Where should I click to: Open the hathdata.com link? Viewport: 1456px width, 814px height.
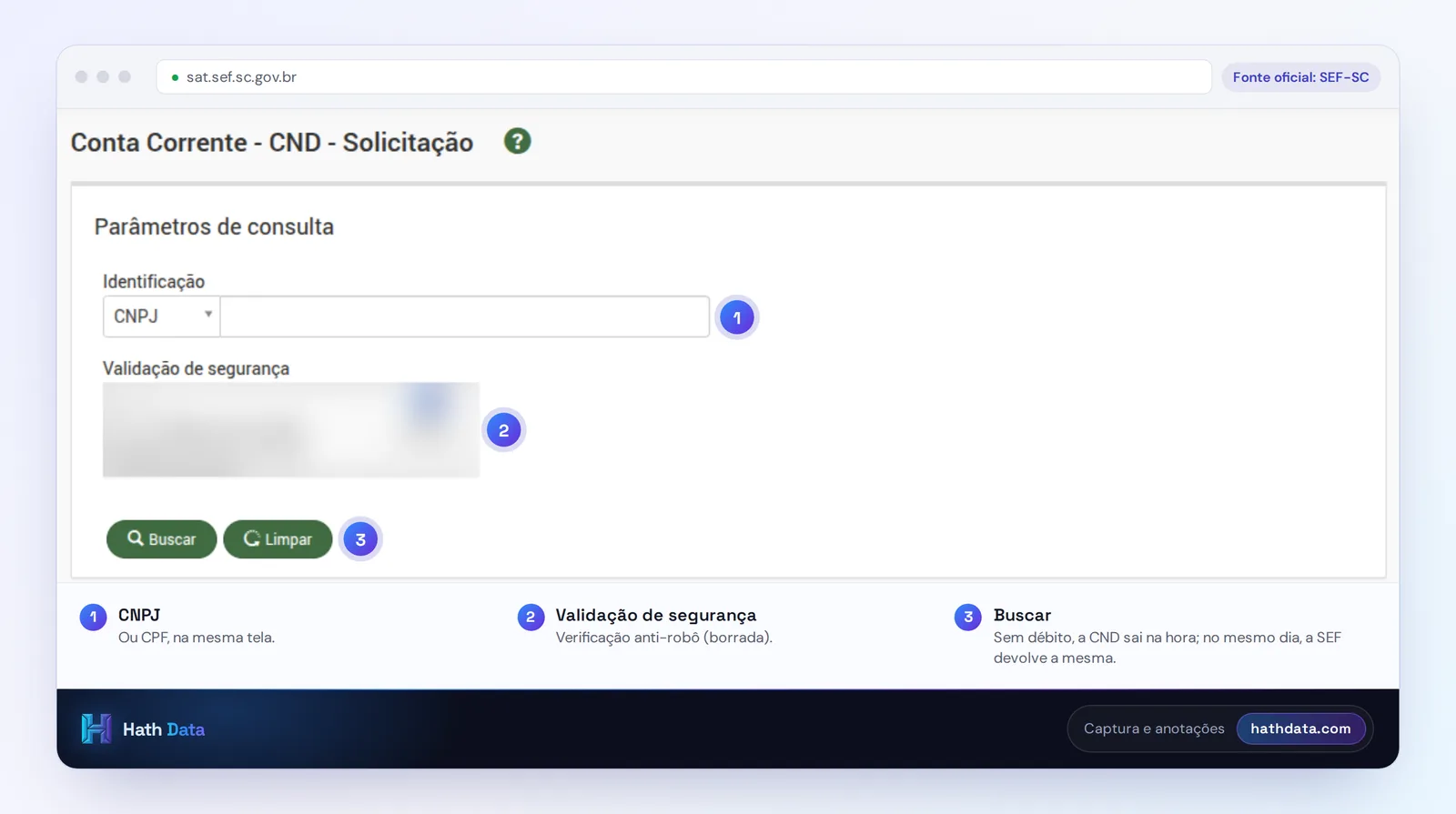pos(1300,729)
